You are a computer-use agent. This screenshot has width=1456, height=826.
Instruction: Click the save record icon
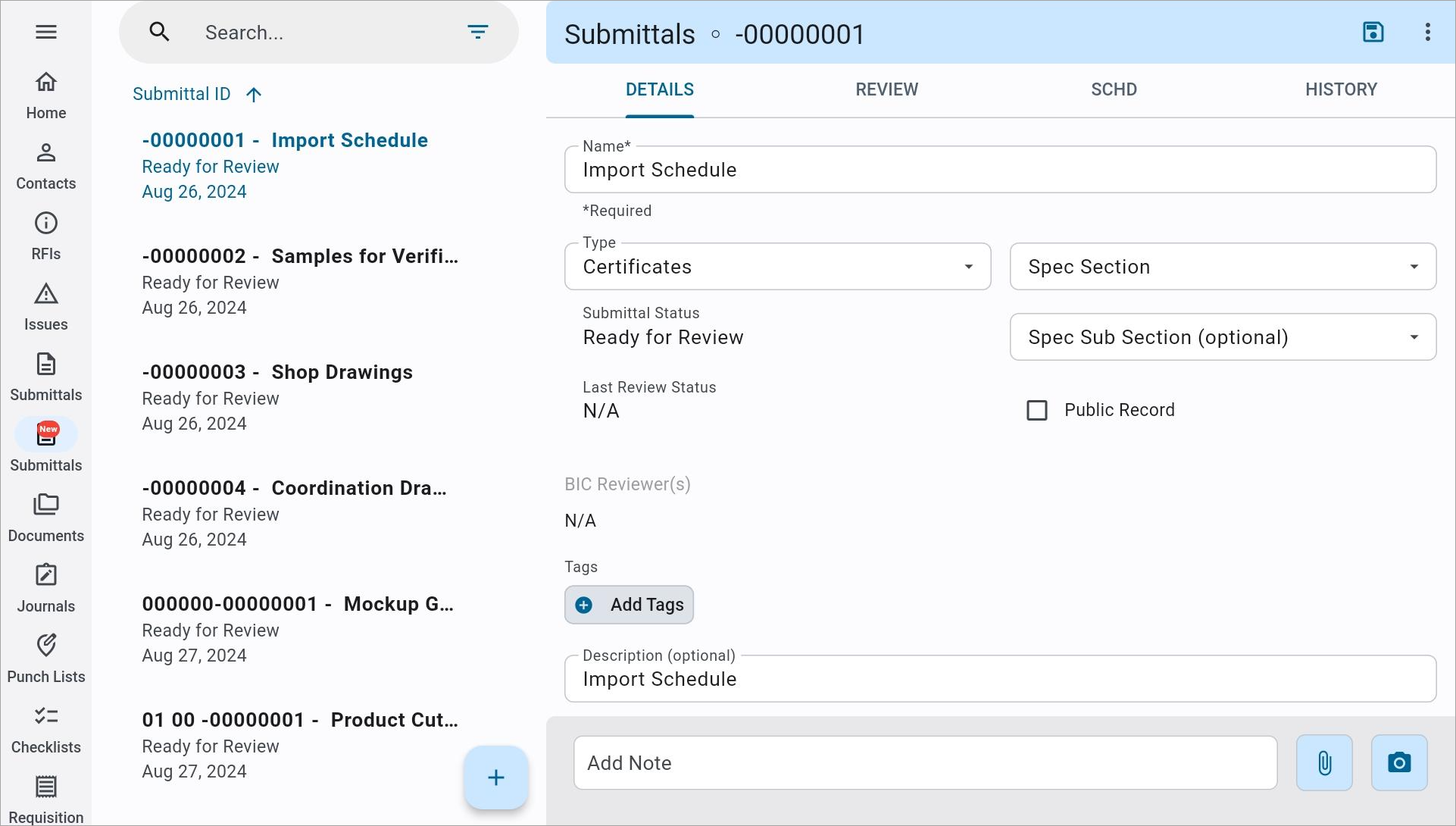pos(1374,32)
